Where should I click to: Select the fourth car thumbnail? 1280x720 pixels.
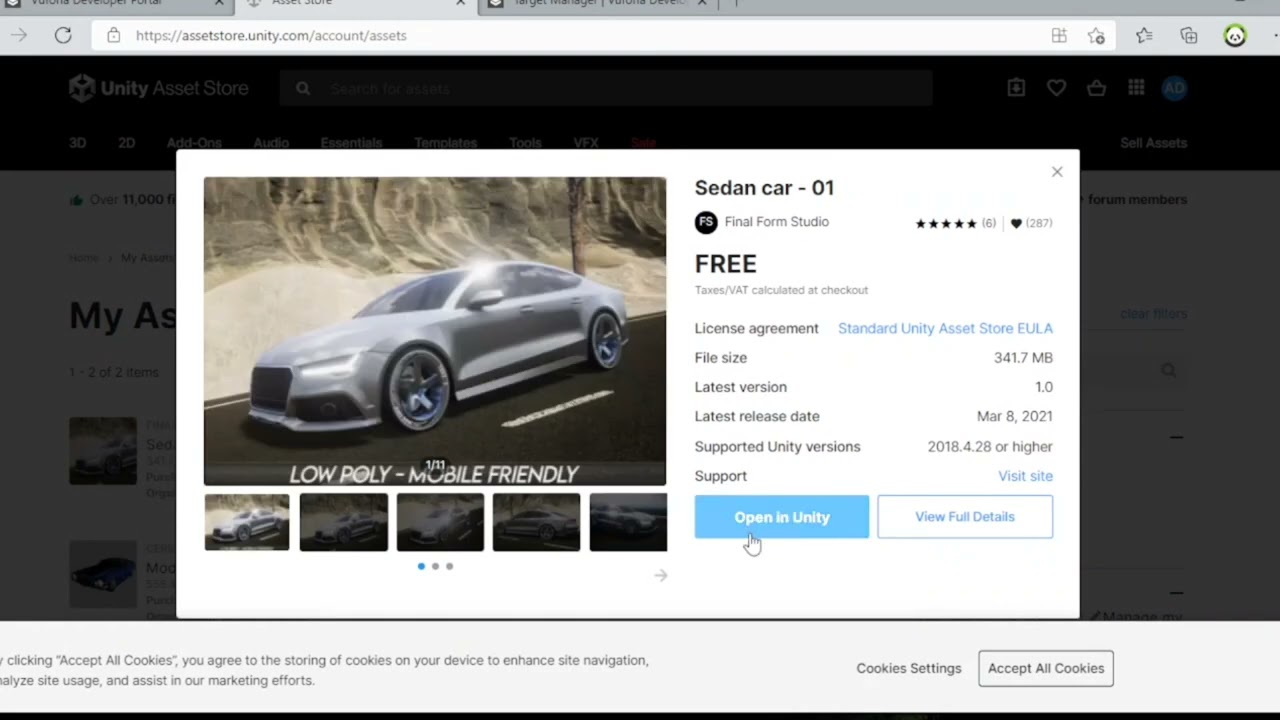536,522
